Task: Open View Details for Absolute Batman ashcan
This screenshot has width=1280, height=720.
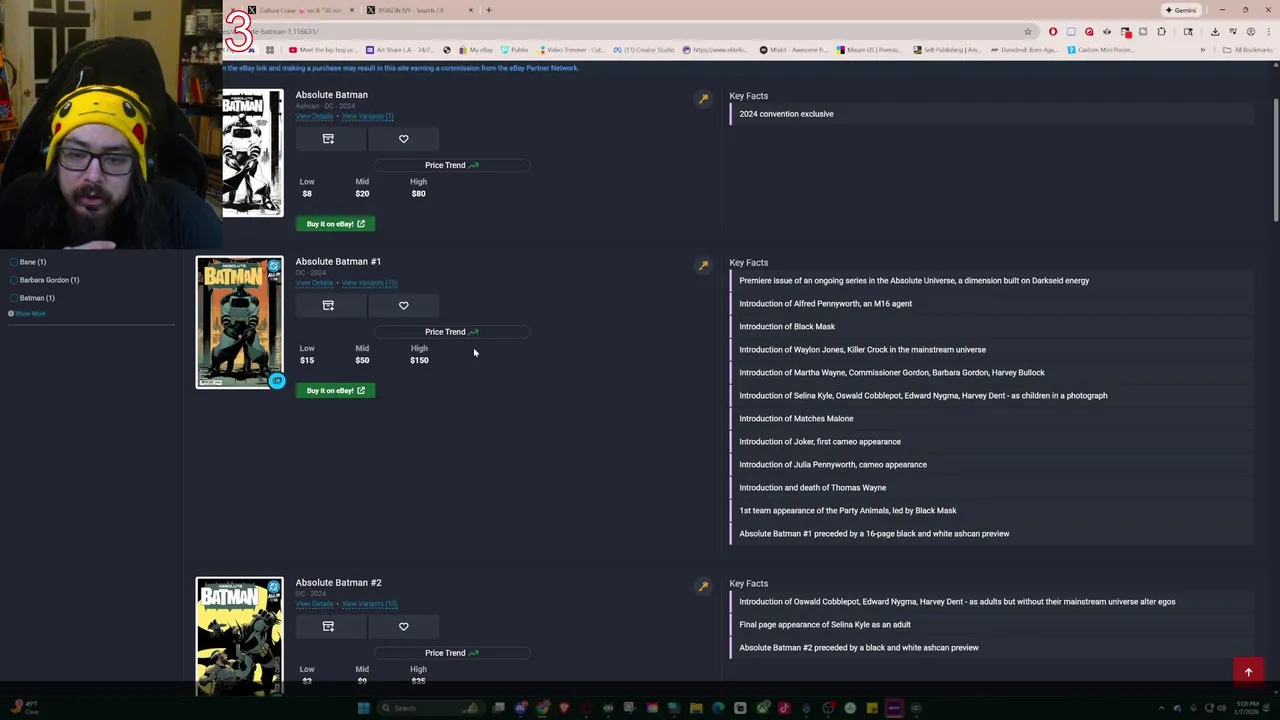Action: pyautogui.click(x=314, y=116)
